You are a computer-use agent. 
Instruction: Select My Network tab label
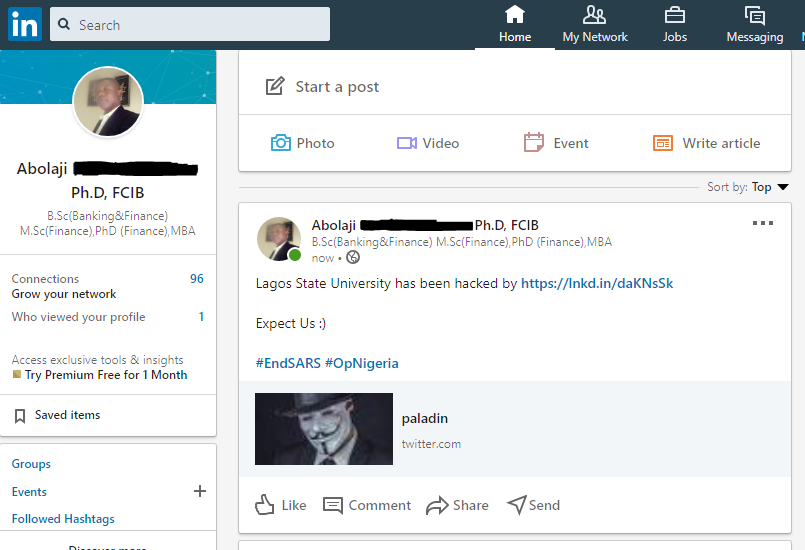(595, 37)
